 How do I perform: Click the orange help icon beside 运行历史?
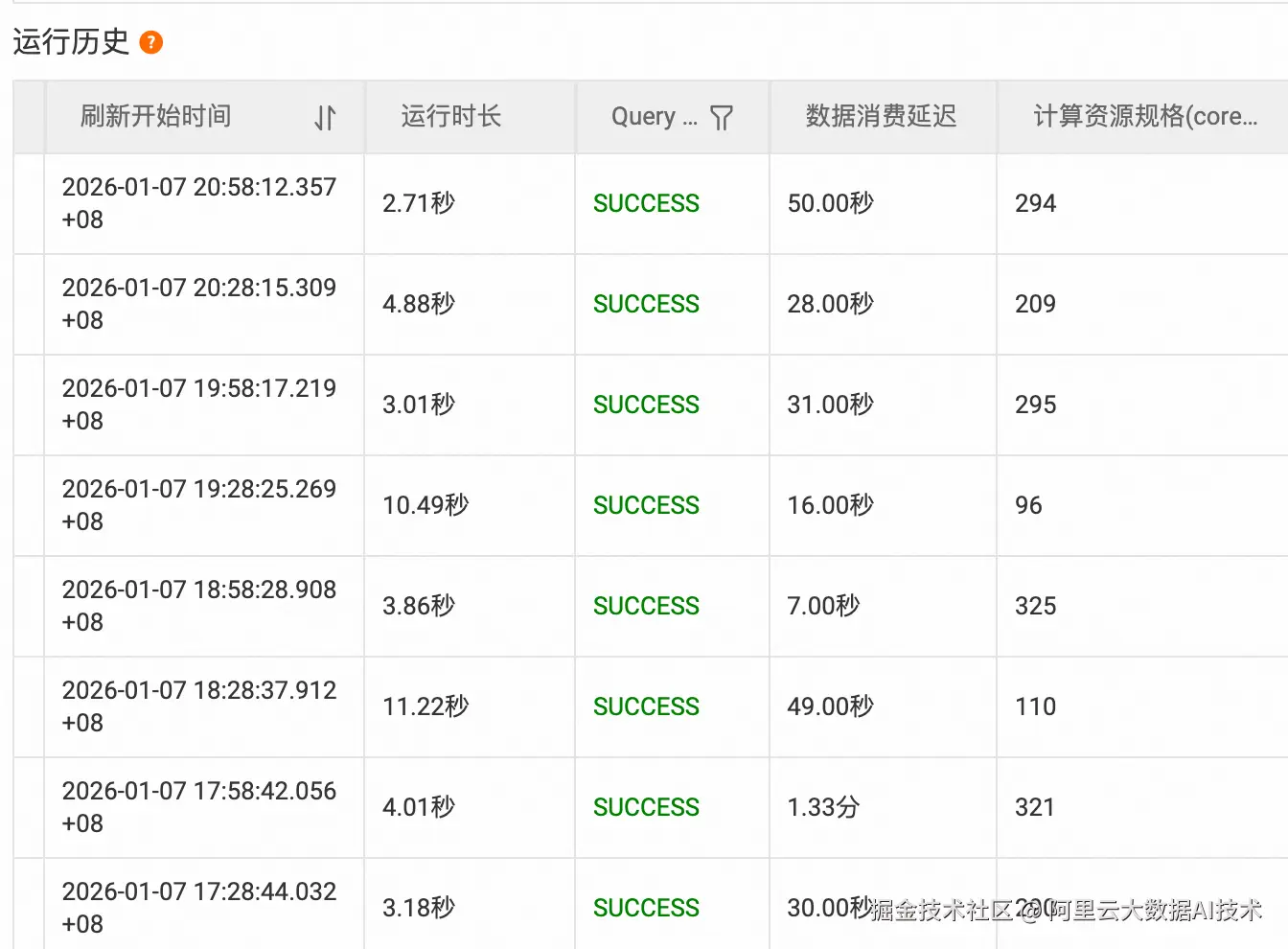pyautogui.click(x=151, y=42)
